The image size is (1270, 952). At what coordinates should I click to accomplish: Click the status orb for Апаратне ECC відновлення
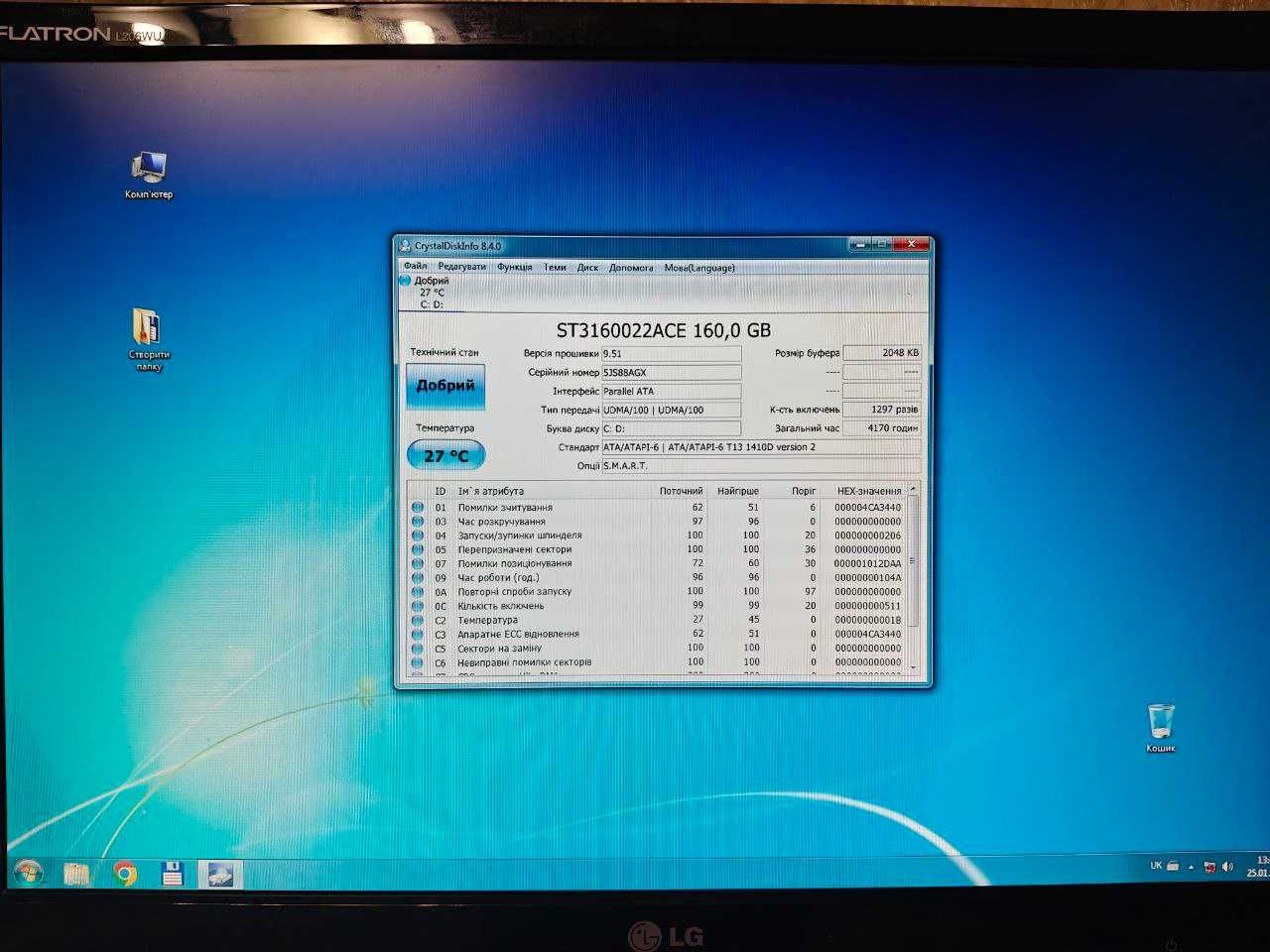tap(418, 634)
